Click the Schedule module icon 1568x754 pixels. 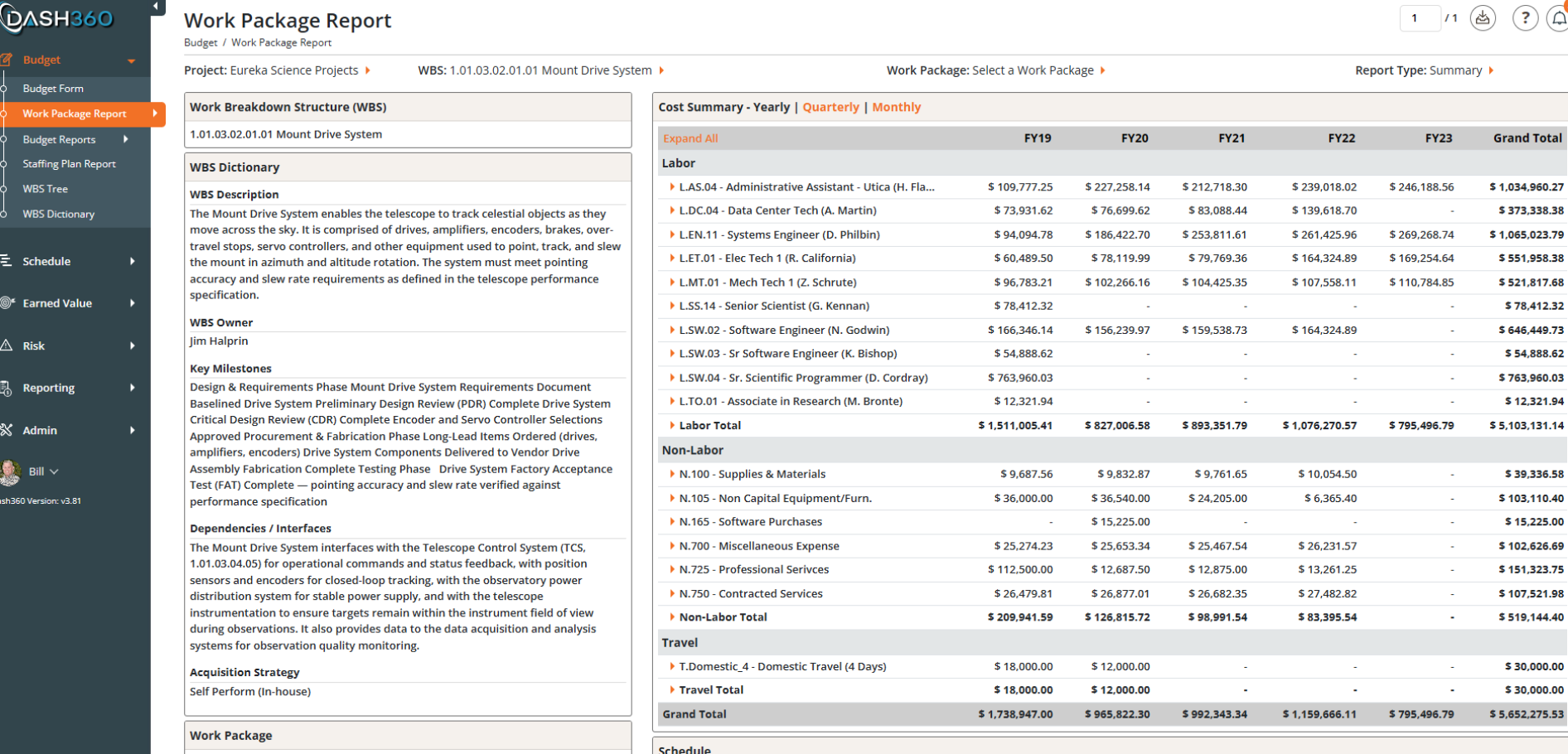[x=6, y=261]
